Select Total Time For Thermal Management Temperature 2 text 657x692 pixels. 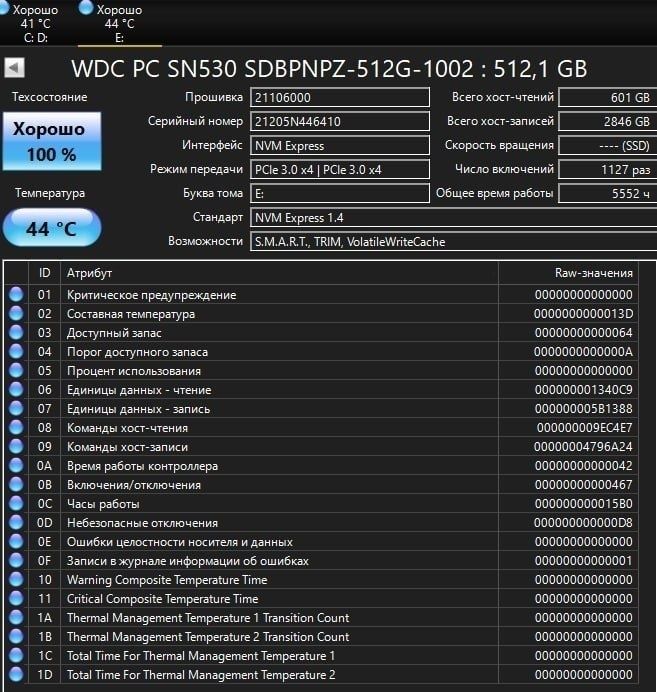coord(201,674)
